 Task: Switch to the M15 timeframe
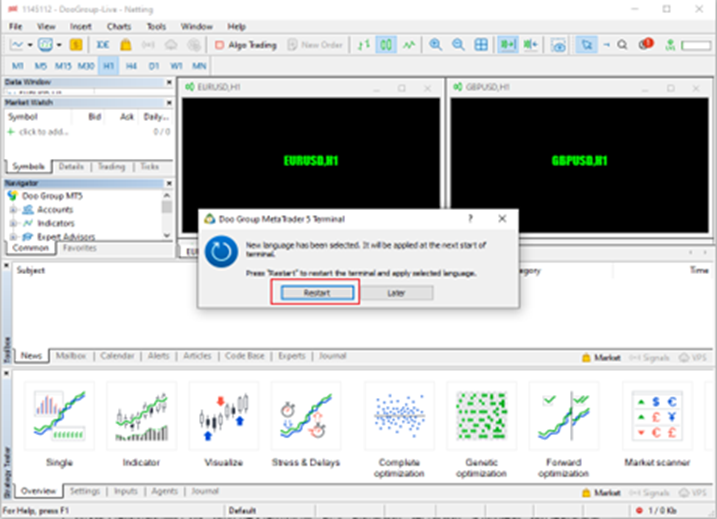point(63,65)
